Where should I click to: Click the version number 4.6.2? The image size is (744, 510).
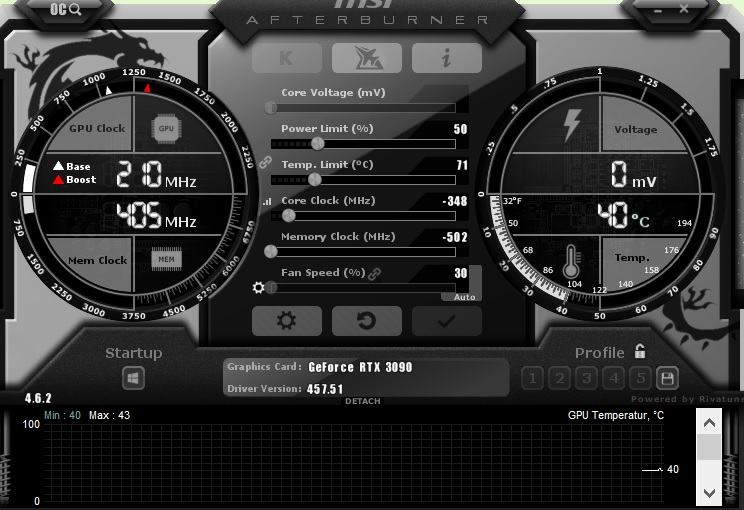[38, 398]
